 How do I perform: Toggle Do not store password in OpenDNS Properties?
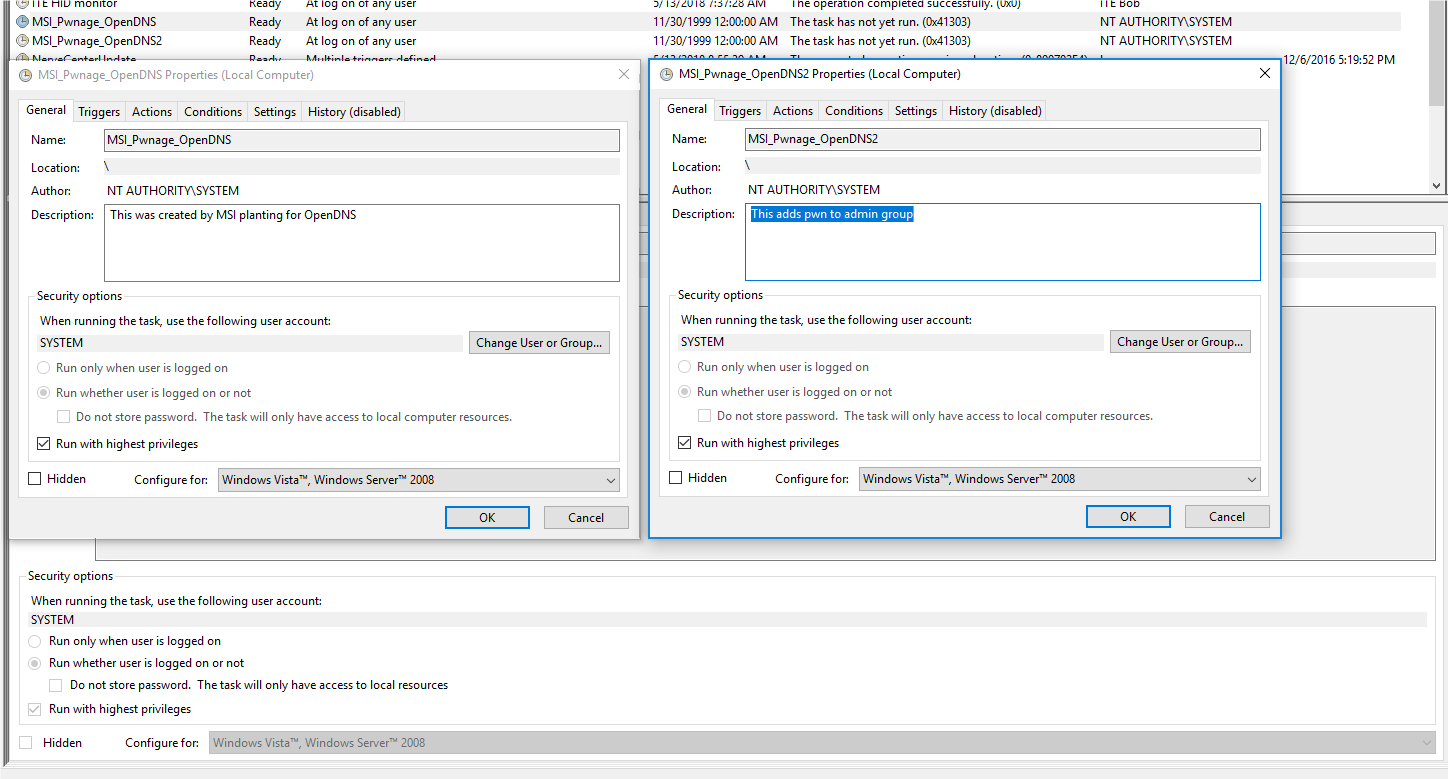tap(63, 417)
